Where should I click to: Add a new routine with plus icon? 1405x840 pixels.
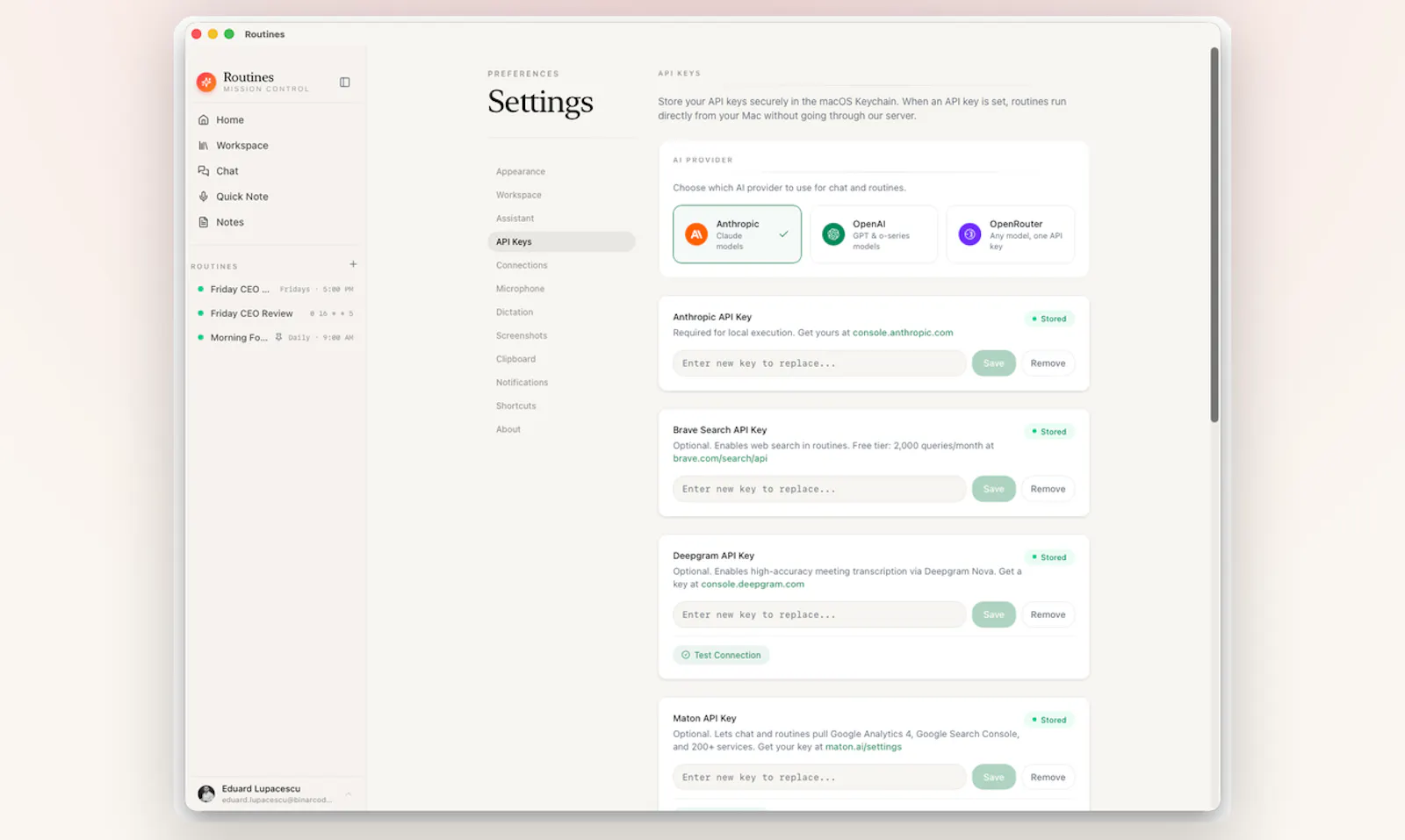click(x=353, y=264)
